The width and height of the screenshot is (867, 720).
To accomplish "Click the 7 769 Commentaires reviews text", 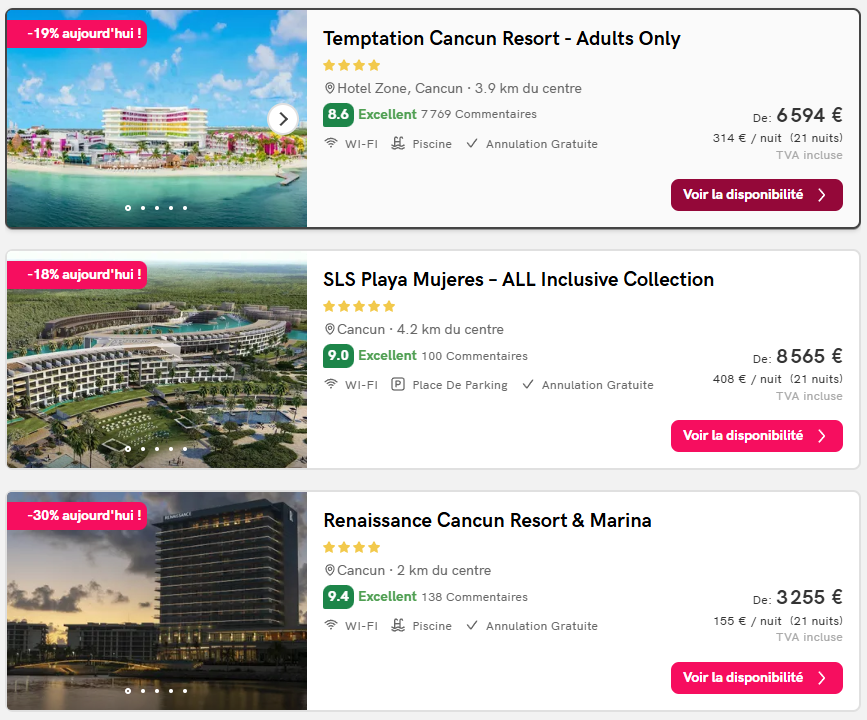I will (x=479, y=114).
